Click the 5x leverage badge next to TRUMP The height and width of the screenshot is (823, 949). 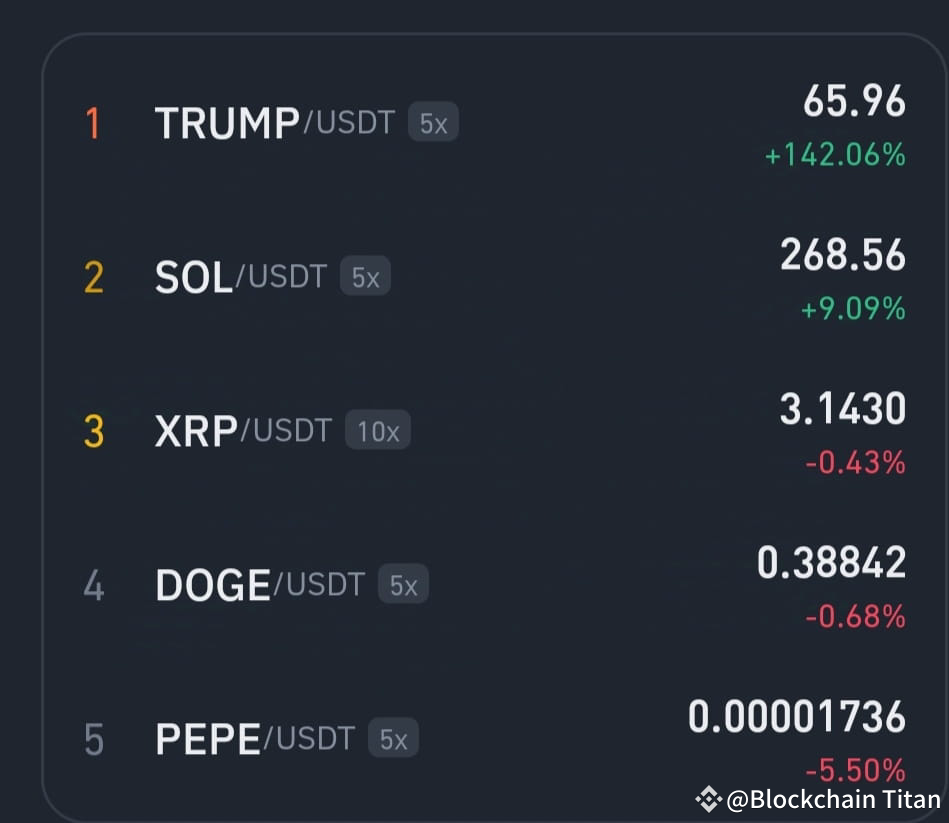point(433,122)
